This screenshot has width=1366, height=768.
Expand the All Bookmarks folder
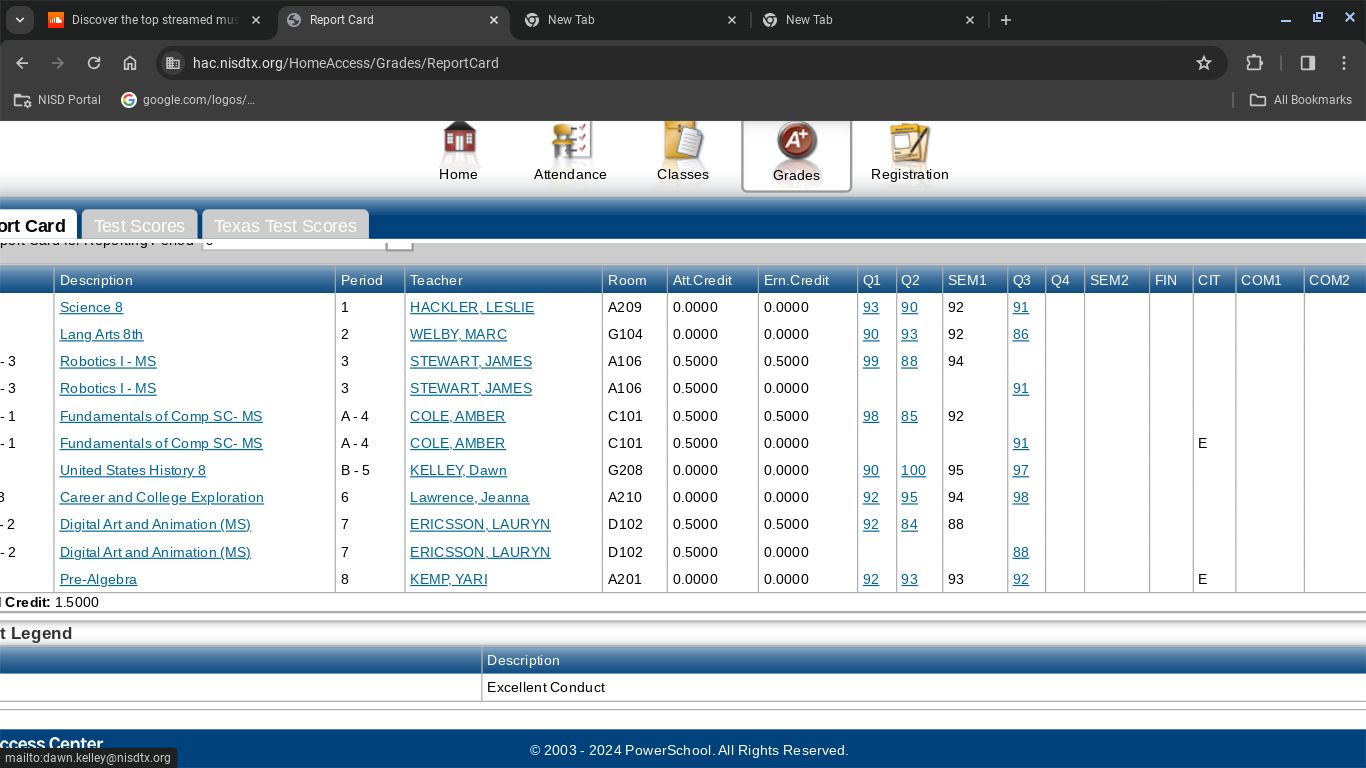(1300, 100)
